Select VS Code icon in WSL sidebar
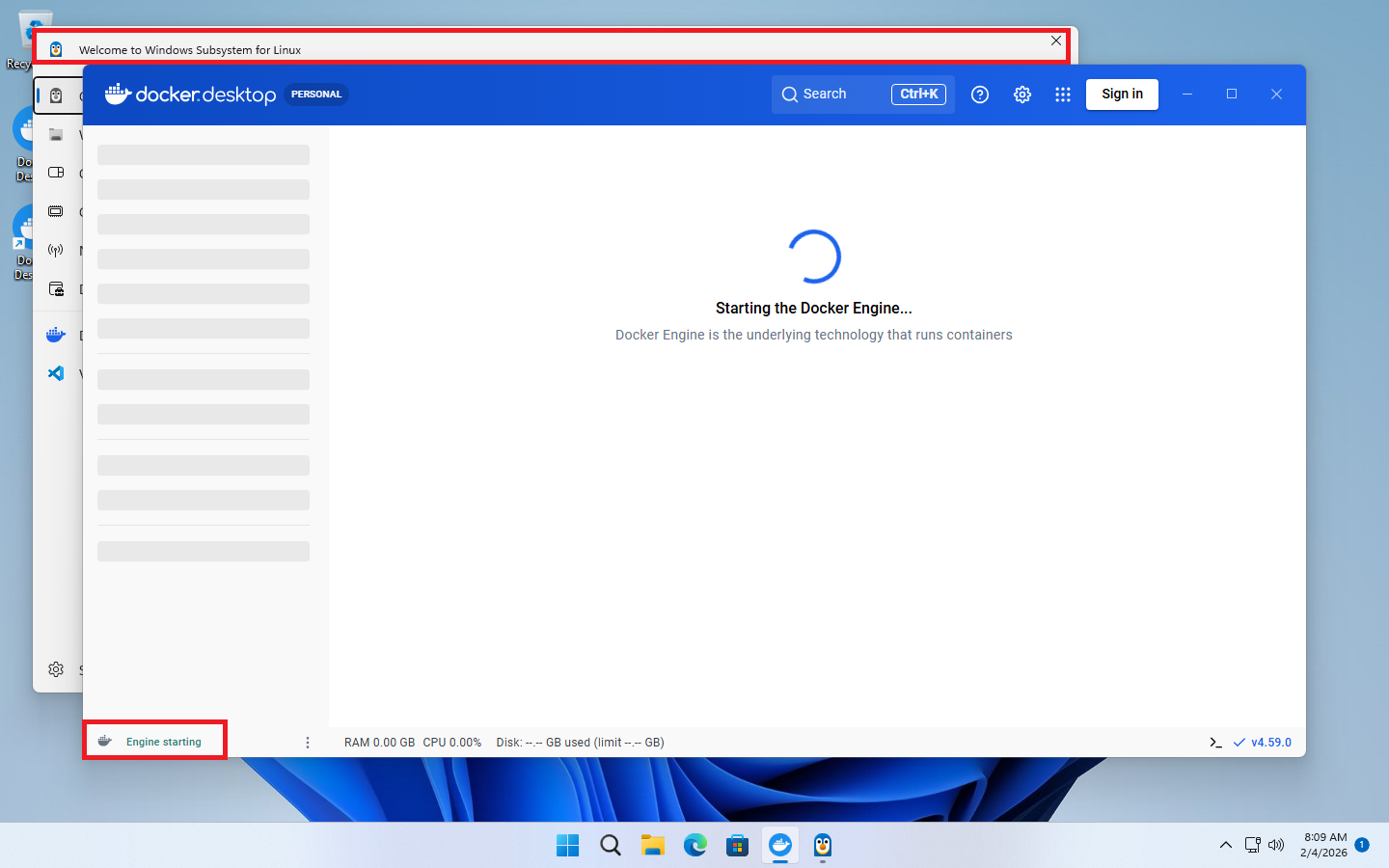This screenshot has width=1389, height=868. (56, 373)
